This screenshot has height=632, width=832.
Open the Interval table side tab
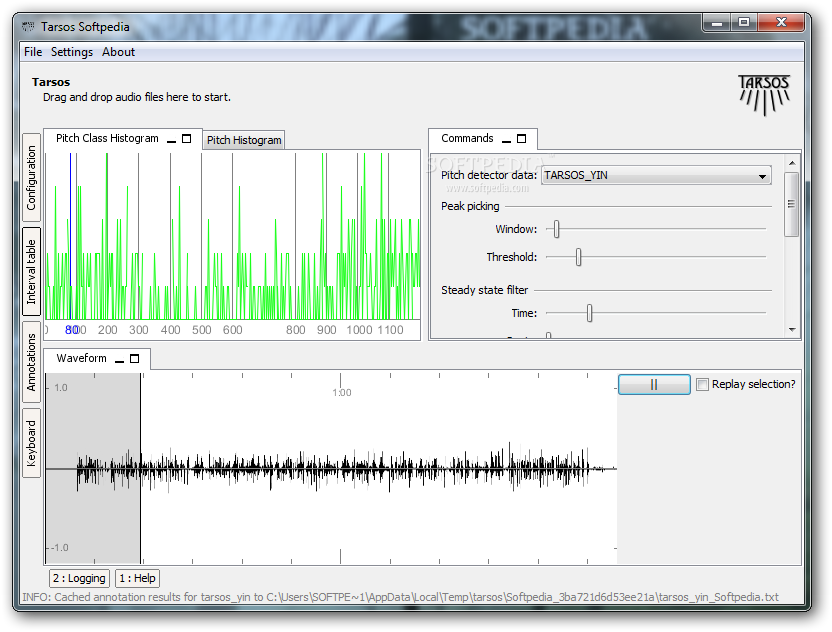tap(31, 272)
